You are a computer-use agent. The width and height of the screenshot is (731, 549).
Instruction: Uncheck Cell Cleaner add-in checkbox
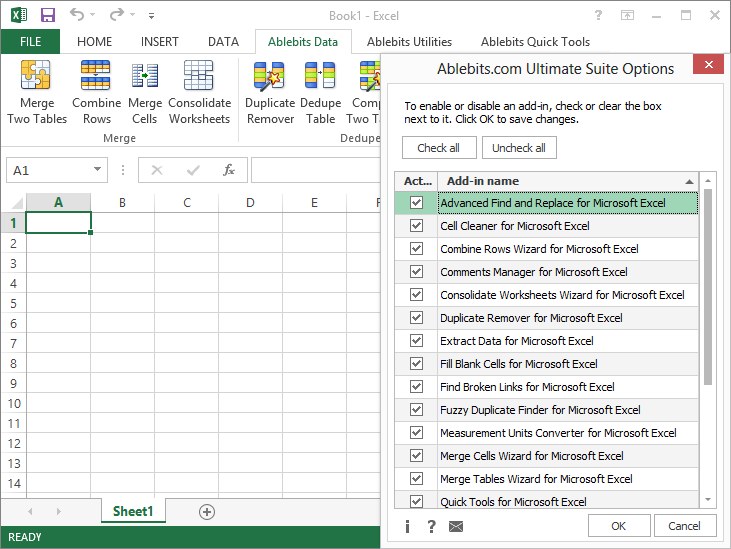(x=416, y=226)
